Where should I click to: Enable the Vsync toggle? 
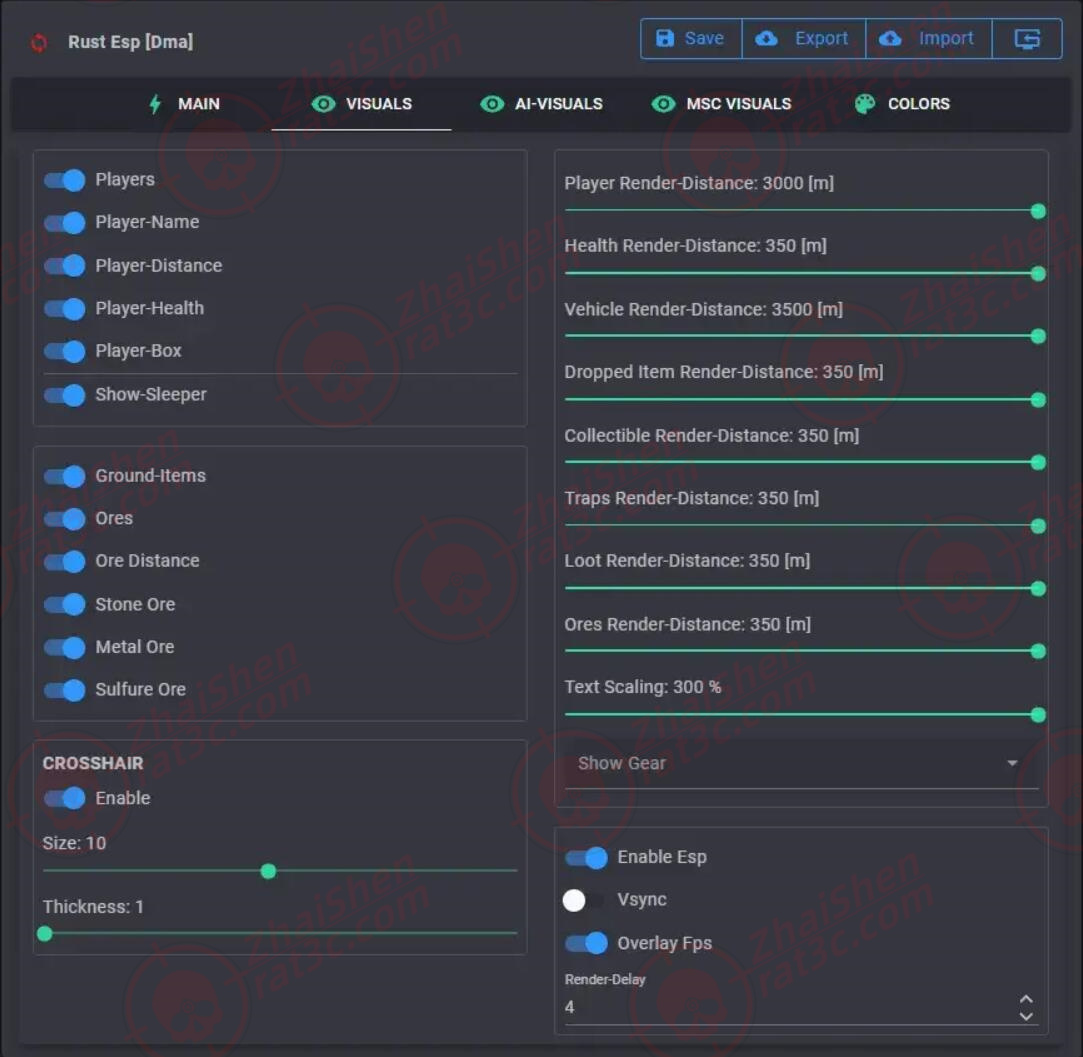[584, 900]
